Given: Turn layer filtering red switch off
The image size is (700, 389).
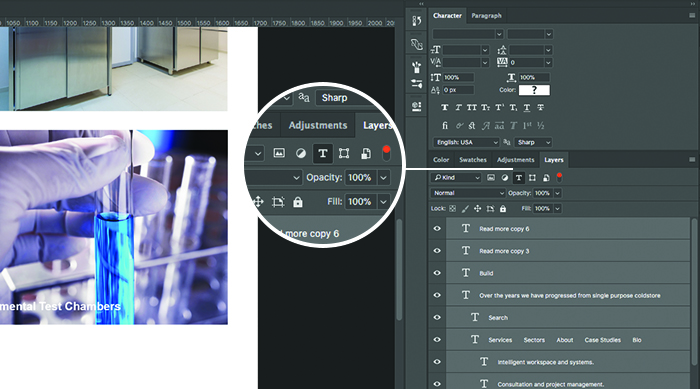Looking at the screenshot, I should pyautogui.click(x=559, y=177).
